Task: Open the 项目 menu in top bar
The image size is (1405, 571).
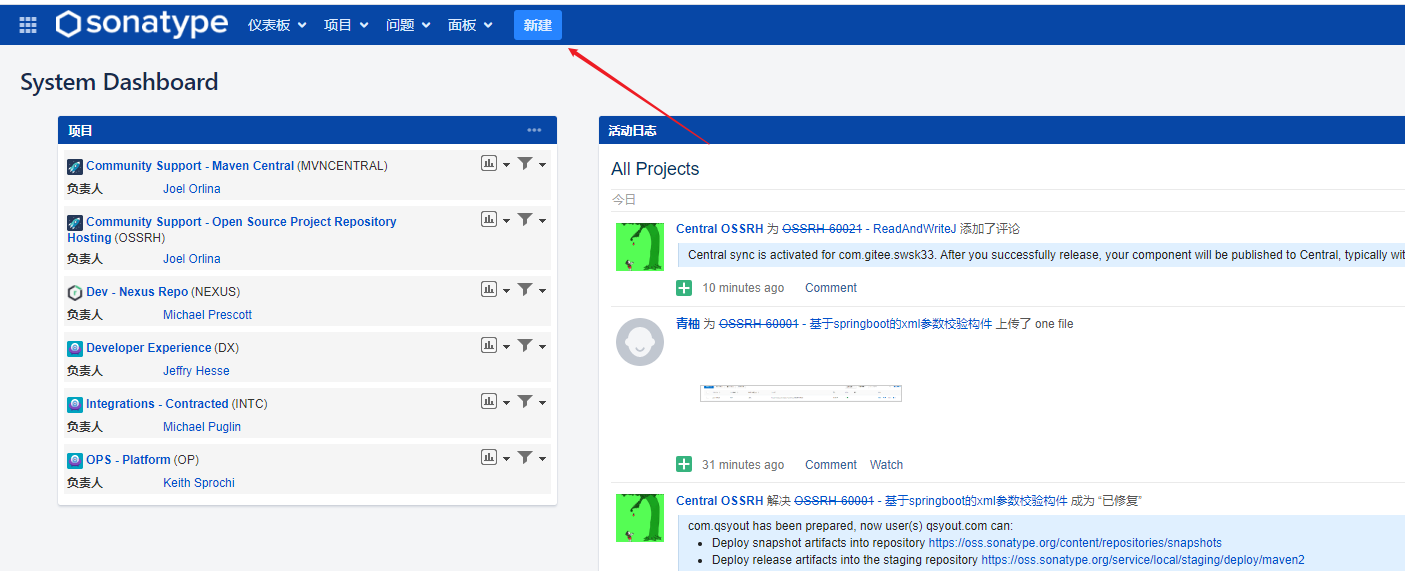Action: pyautogui.click(x=346, y=25)
